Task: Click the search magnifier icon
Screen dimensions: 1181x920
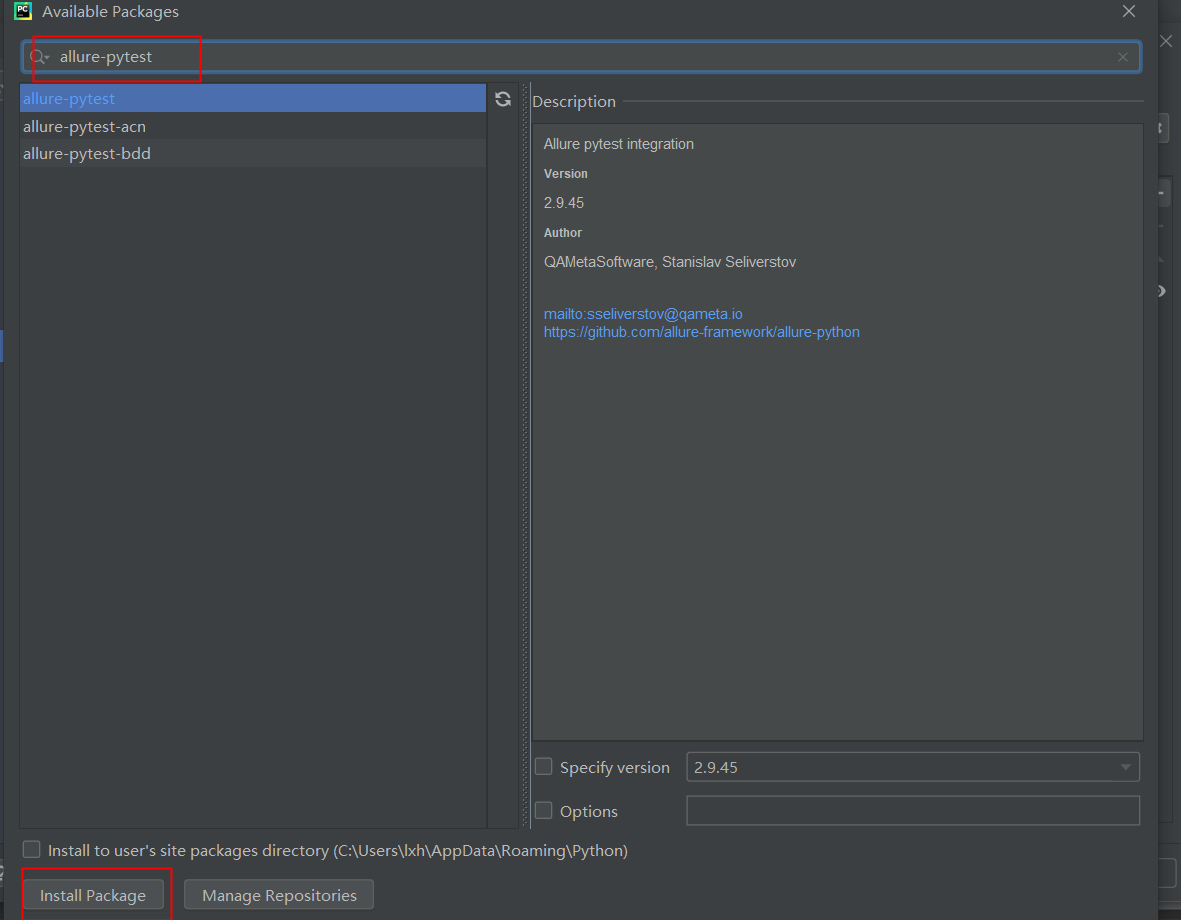Action: pyautogui.click(x=38, y=57)
